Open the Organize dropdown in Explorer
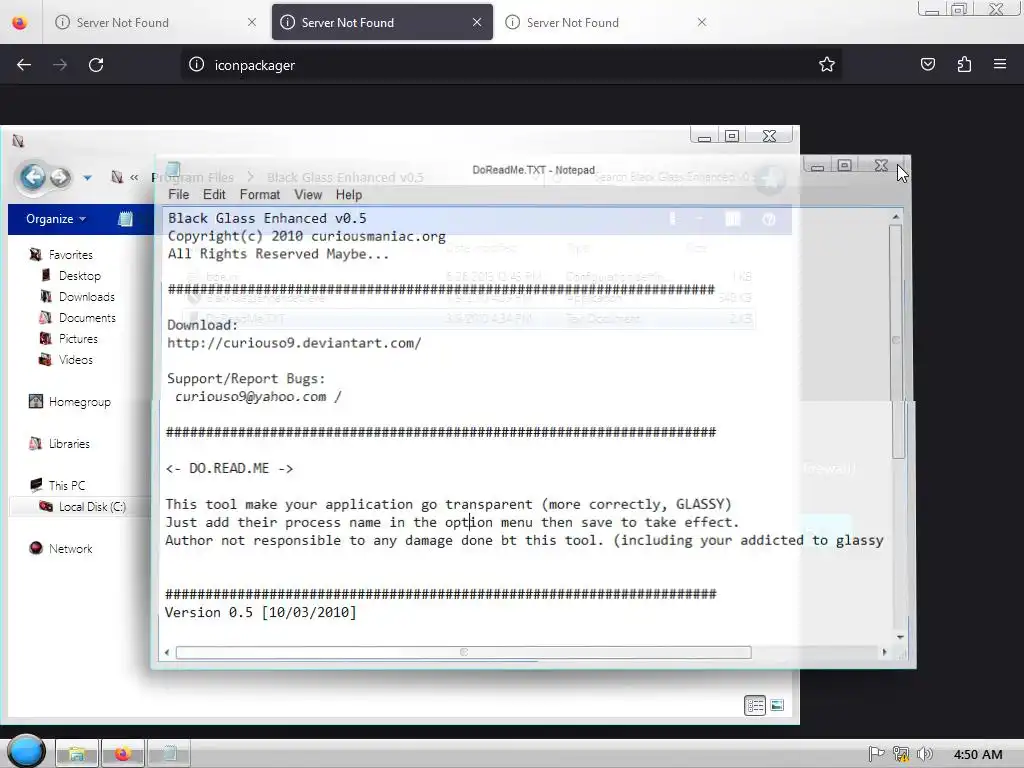The image size is (1024, 768). (x=56, y=219)
